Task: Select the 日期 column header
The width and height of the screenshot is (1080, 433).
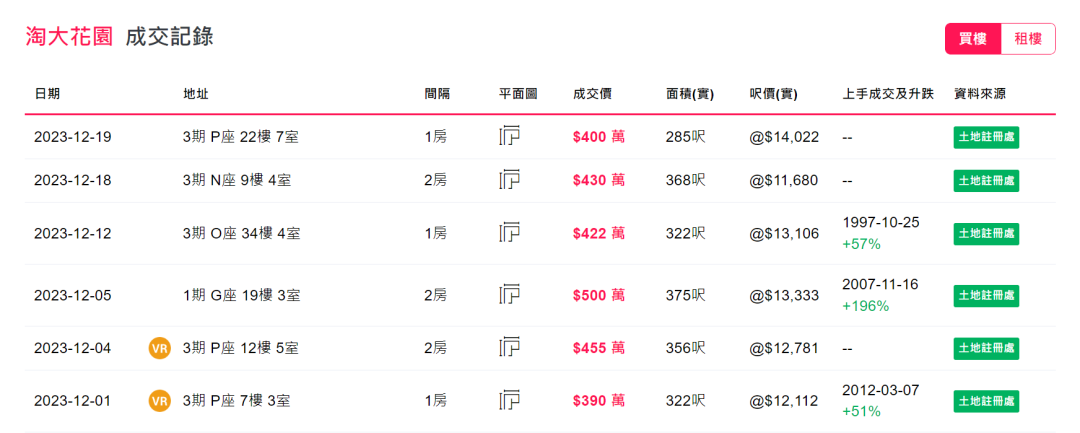Action: tap(47, 94)
